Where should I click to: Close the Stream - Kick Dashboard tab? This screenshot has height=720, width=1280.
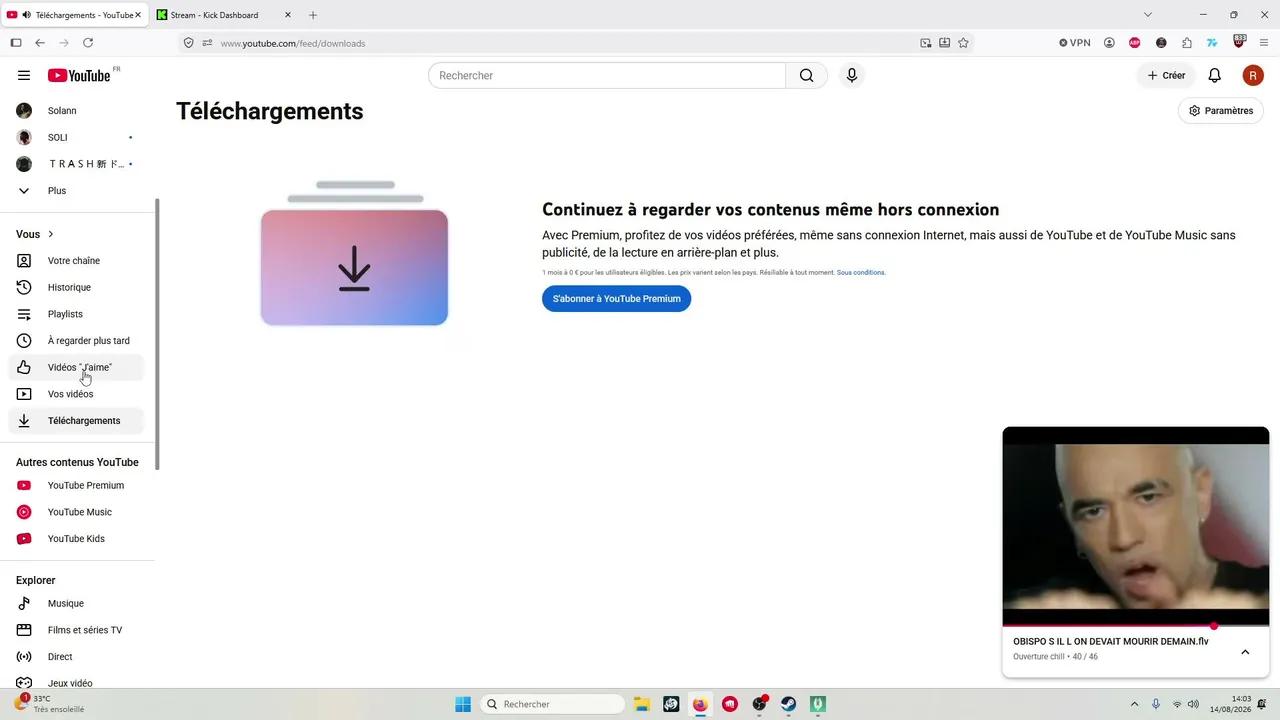tap(288, 15)
